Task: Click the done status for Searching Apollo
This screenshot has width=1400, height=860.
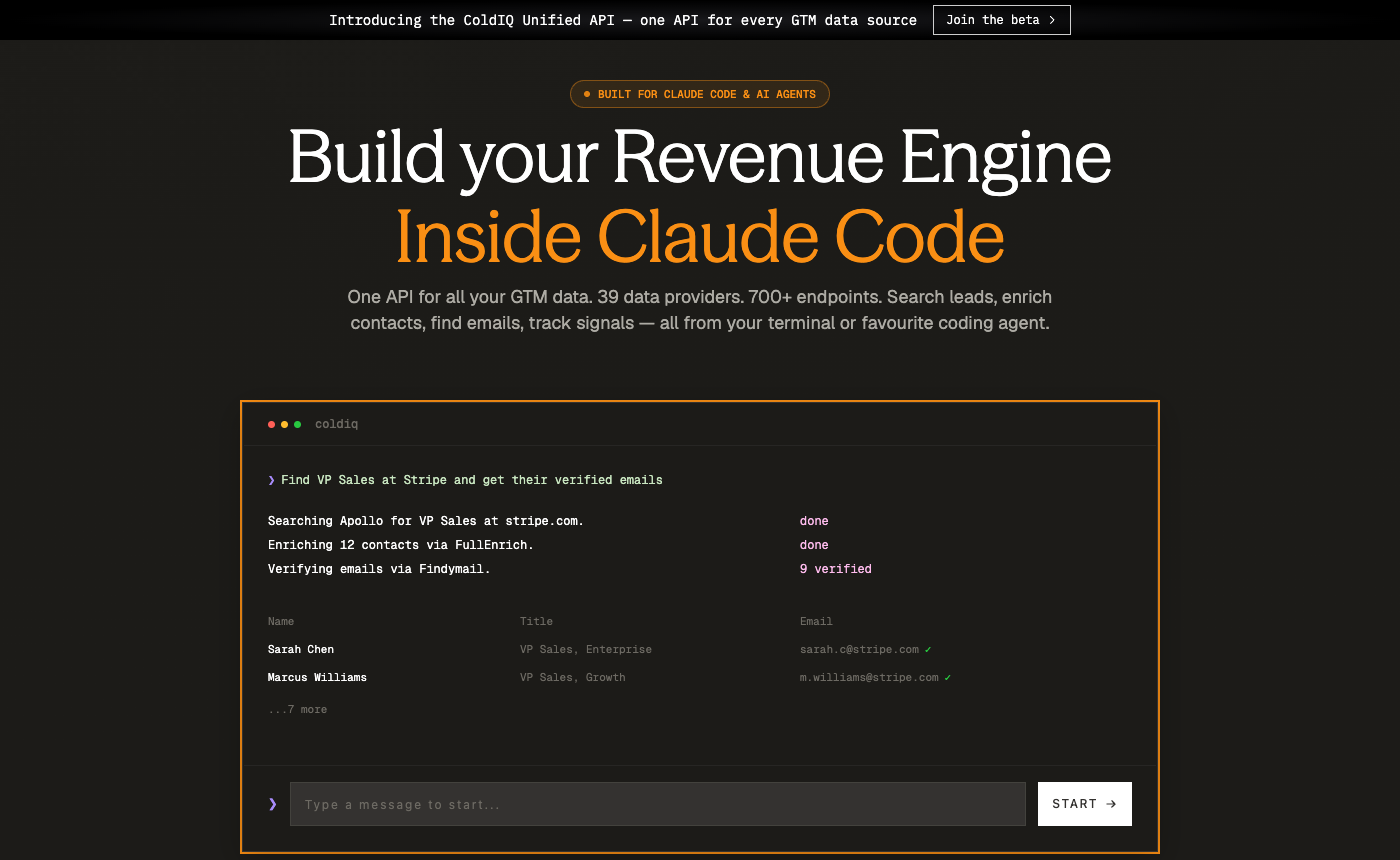Action: [814, 521]
